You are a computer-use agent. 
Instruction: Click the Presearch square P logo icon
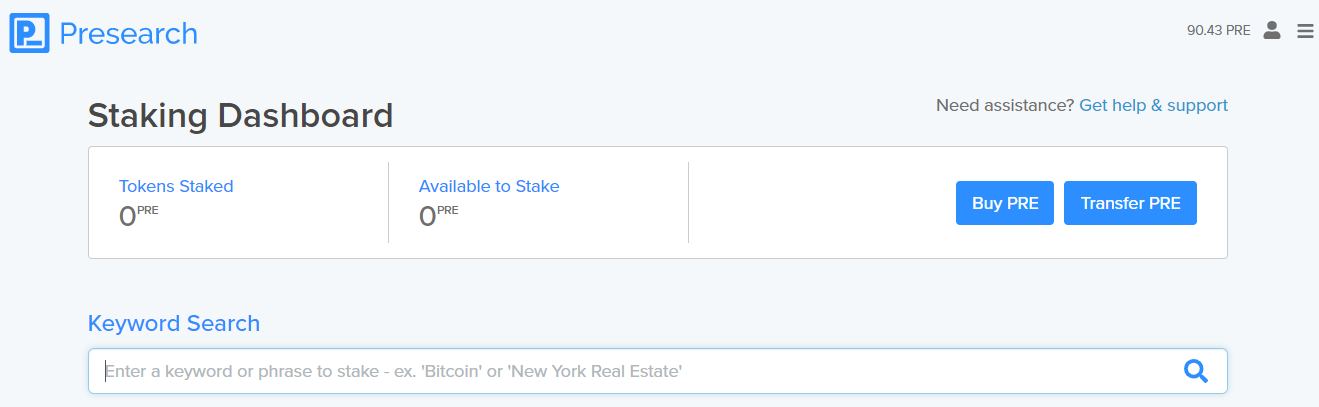click(29, 33)
